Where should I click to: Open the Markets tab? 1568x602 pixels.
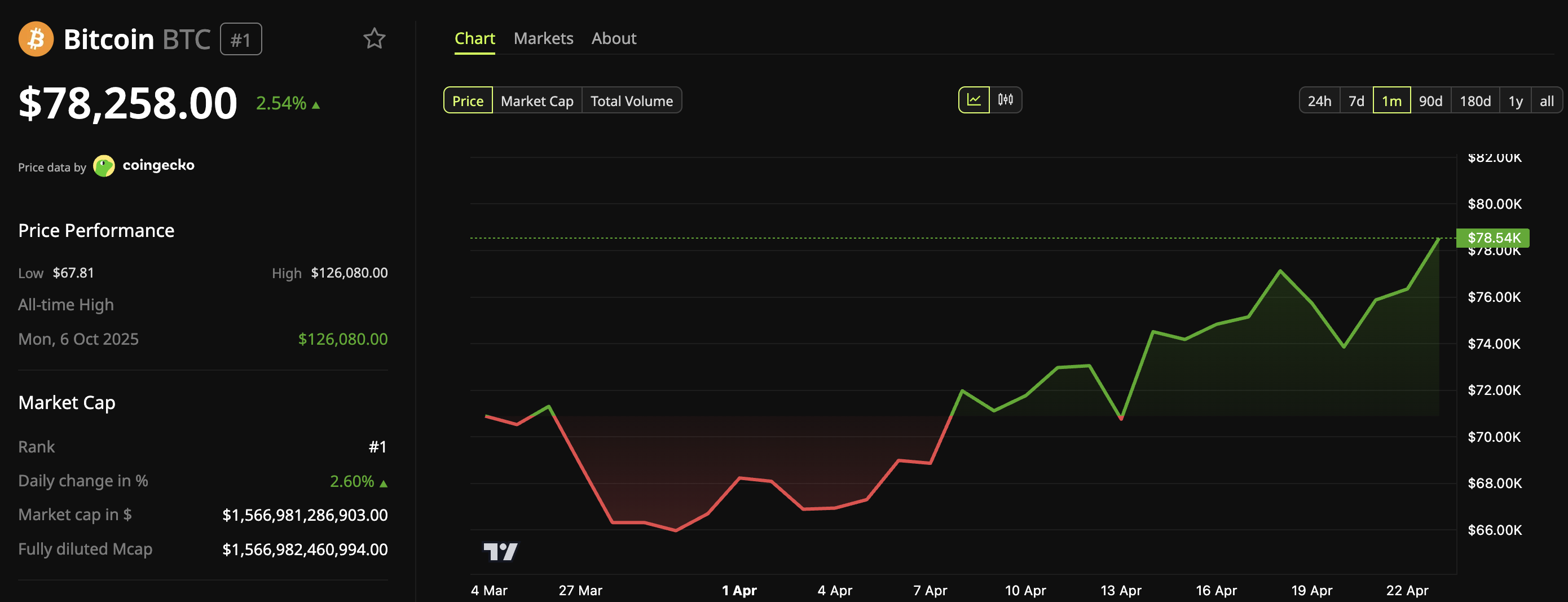pyautogui.click(x=544, y=38)
